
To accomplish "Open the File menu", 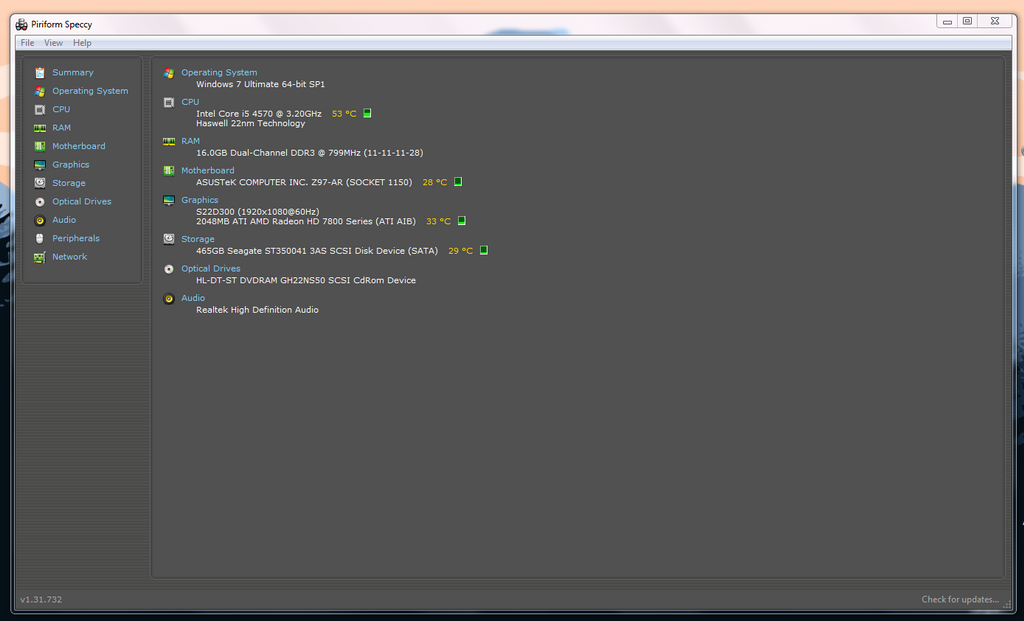I will [x=27, y=42].
